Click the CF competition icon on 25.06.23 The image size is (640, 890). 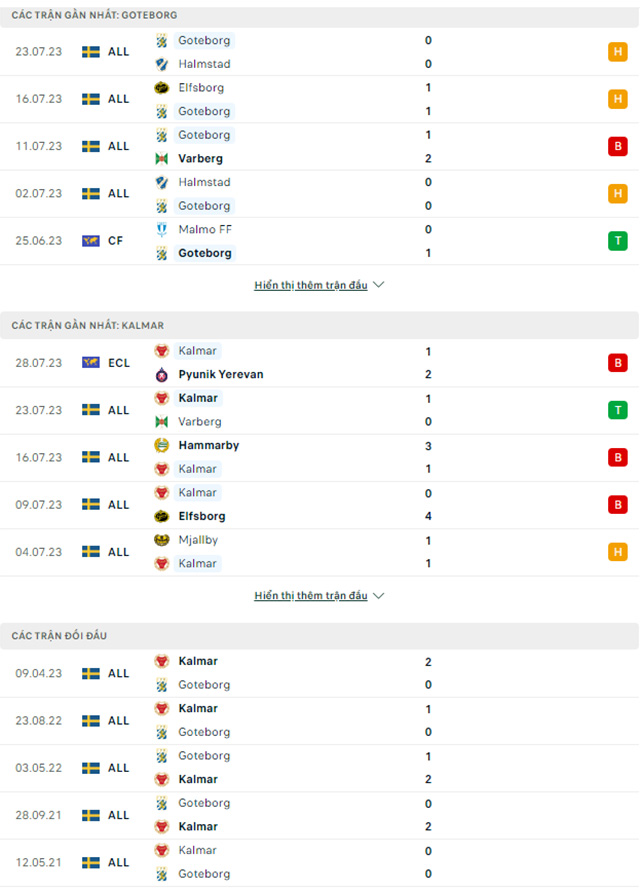click(x=91, y=241)
